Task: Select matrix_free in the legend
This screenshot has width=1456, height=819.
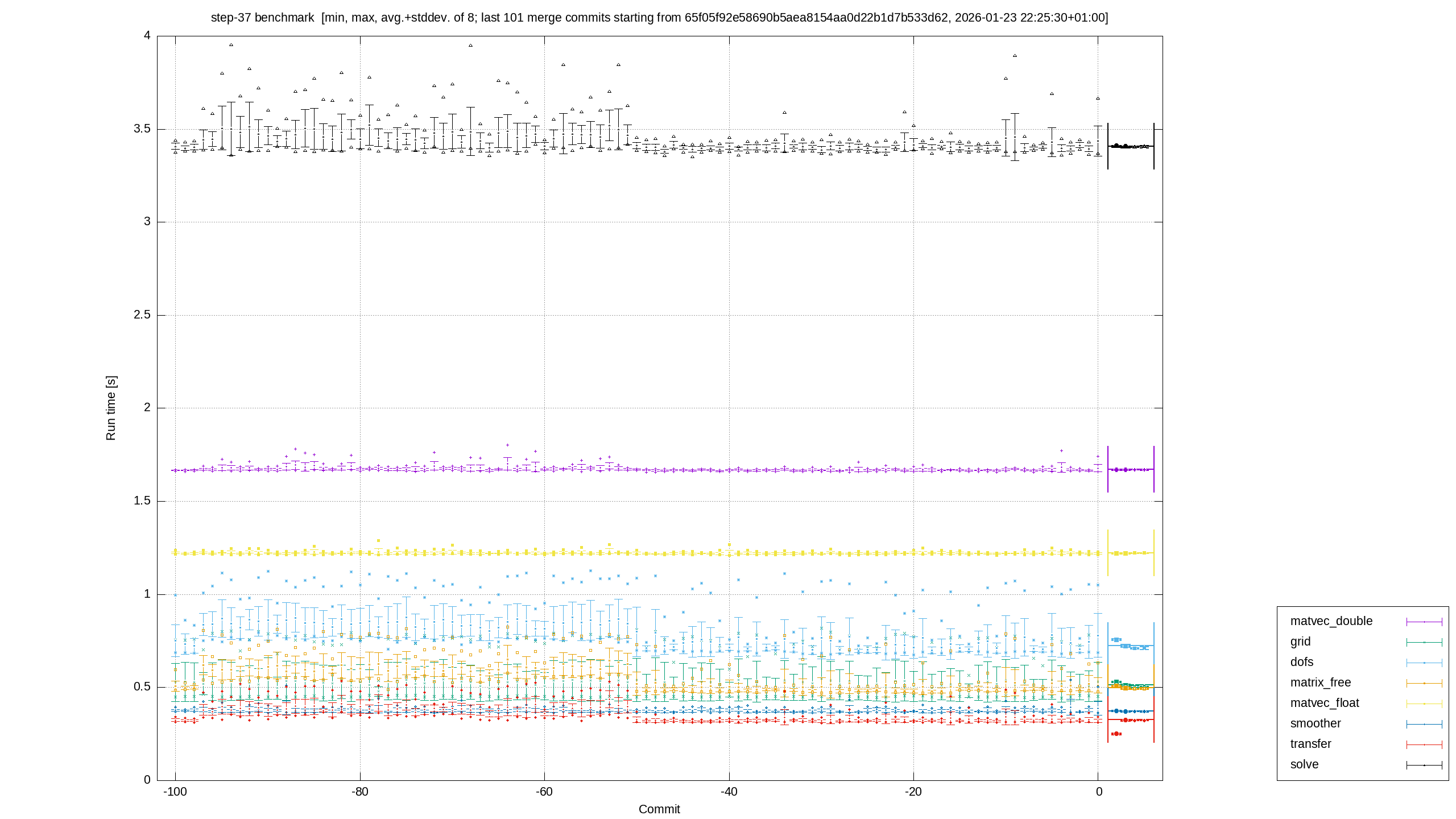Action: point(1320,682)
